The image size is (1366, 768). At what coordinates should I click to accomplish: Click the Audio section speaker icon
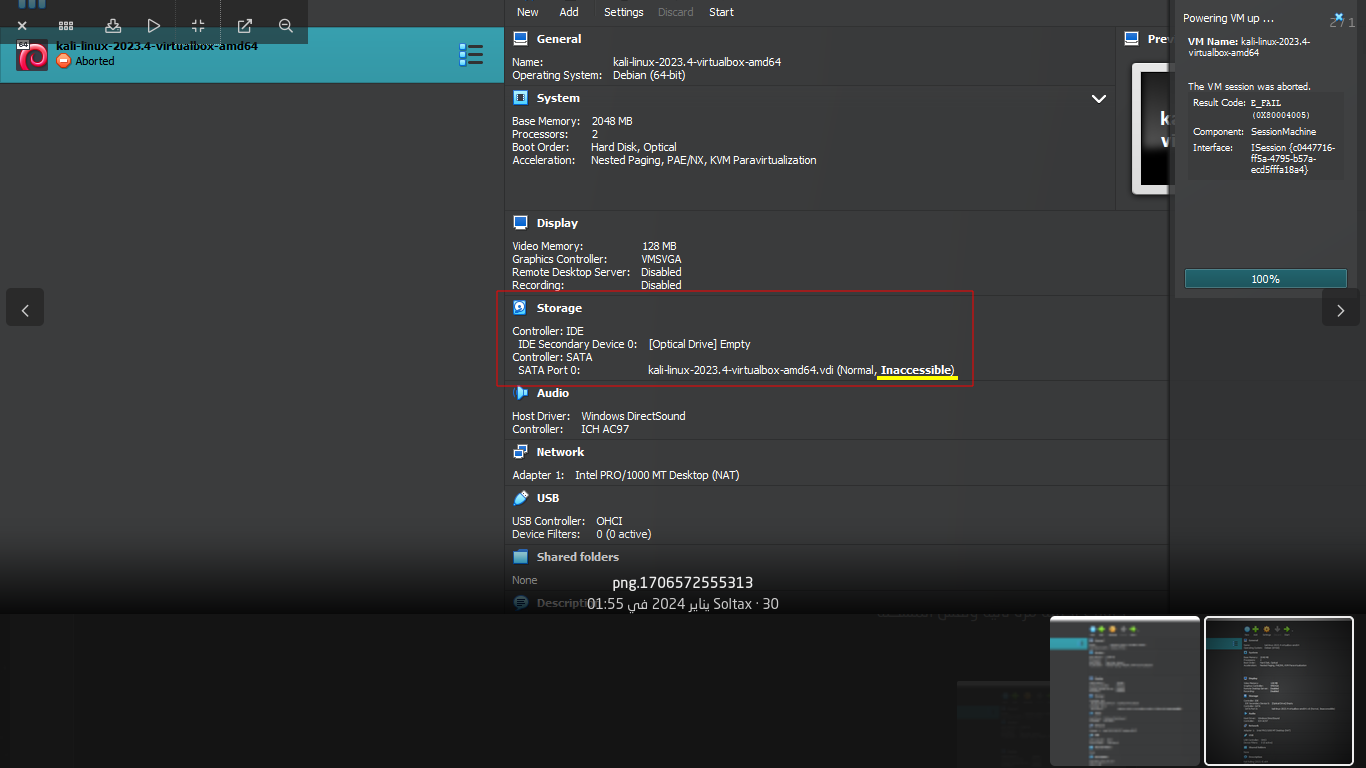click(520, 393)
